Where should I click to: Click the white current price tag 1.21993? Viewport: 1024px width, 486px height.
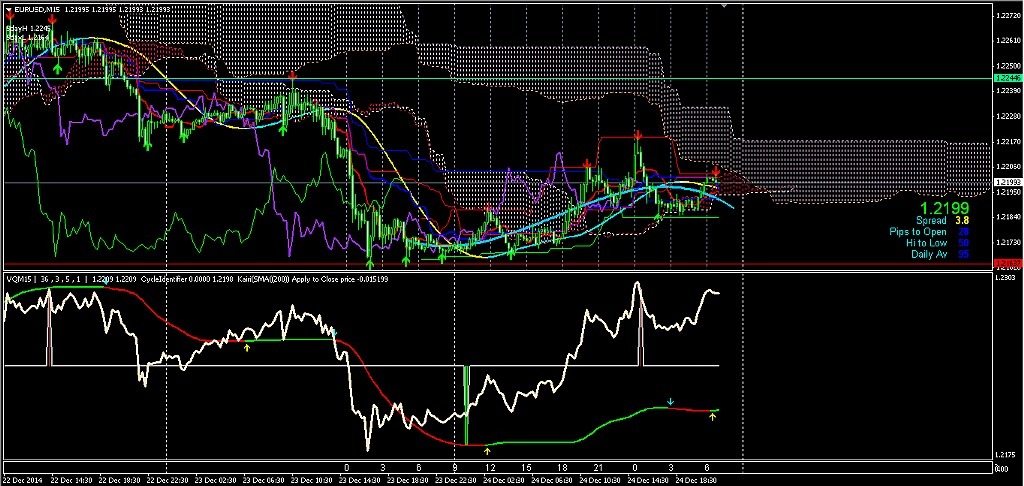[1006, 182]
